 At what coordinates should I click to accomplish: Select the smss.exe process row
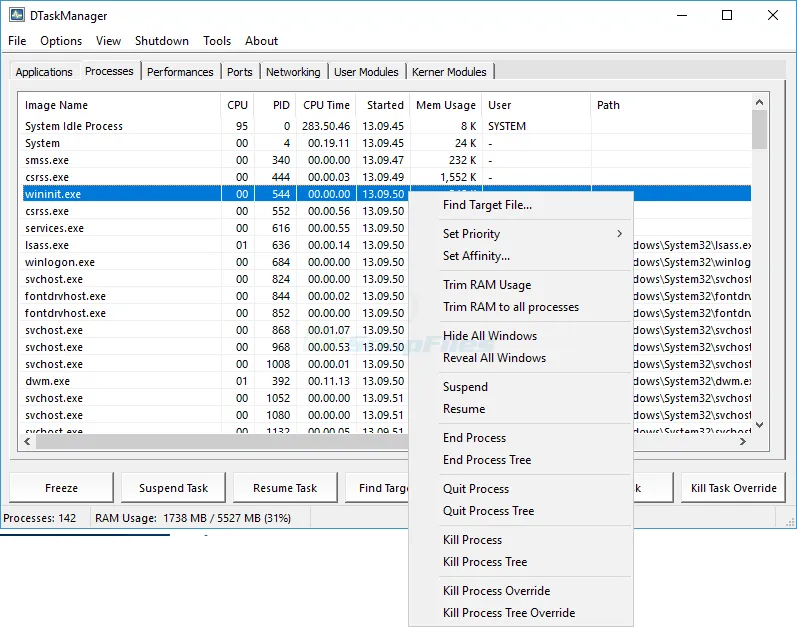(387, 160)
